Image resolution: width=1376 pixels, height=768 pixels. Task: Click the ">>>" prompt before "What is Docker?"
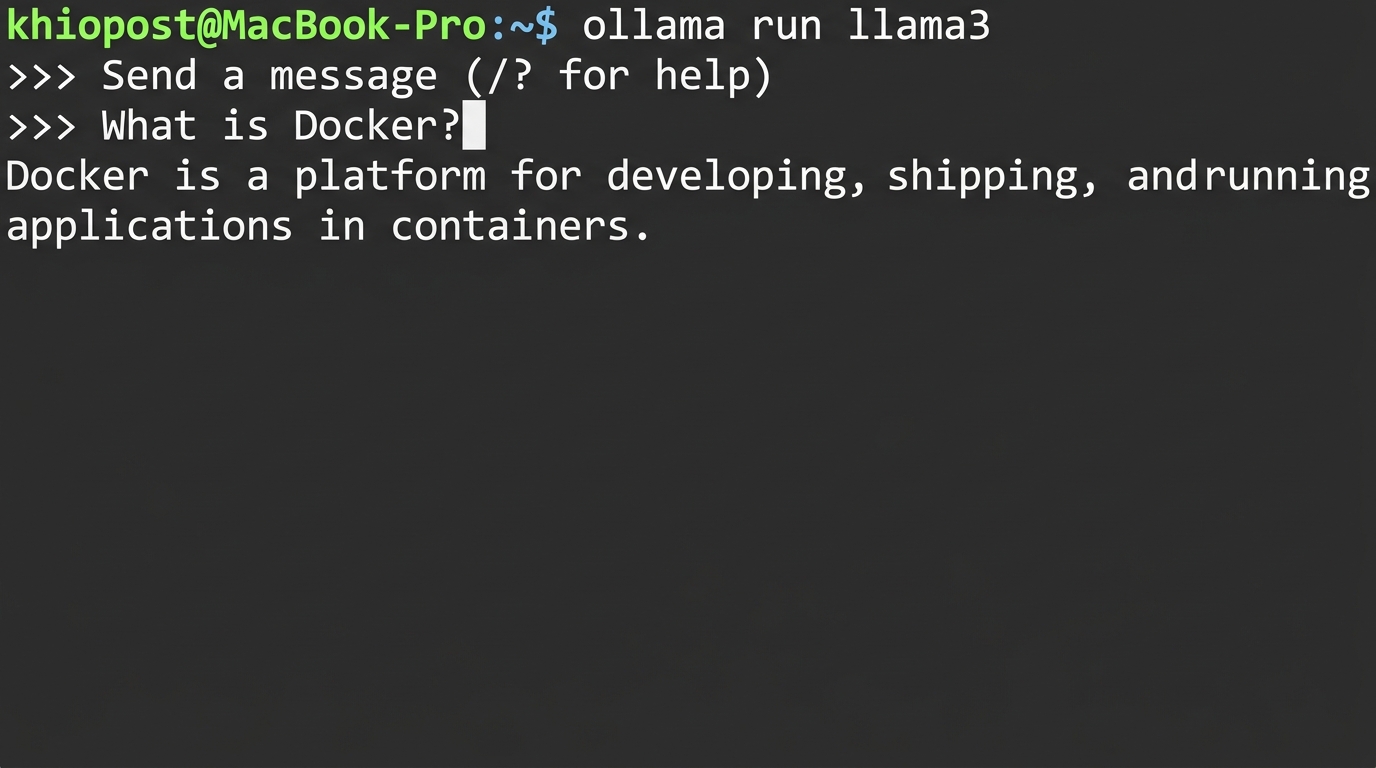pos(41,127)
